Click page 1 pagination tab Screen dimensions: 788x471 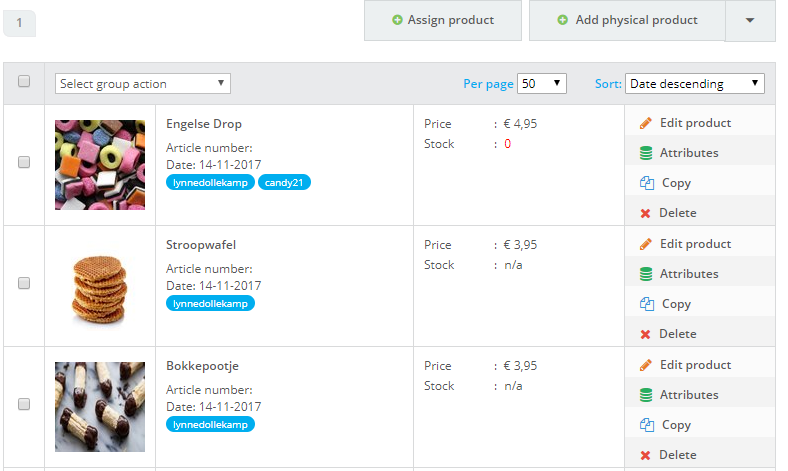pyautogui.click(x=20, y=22)
